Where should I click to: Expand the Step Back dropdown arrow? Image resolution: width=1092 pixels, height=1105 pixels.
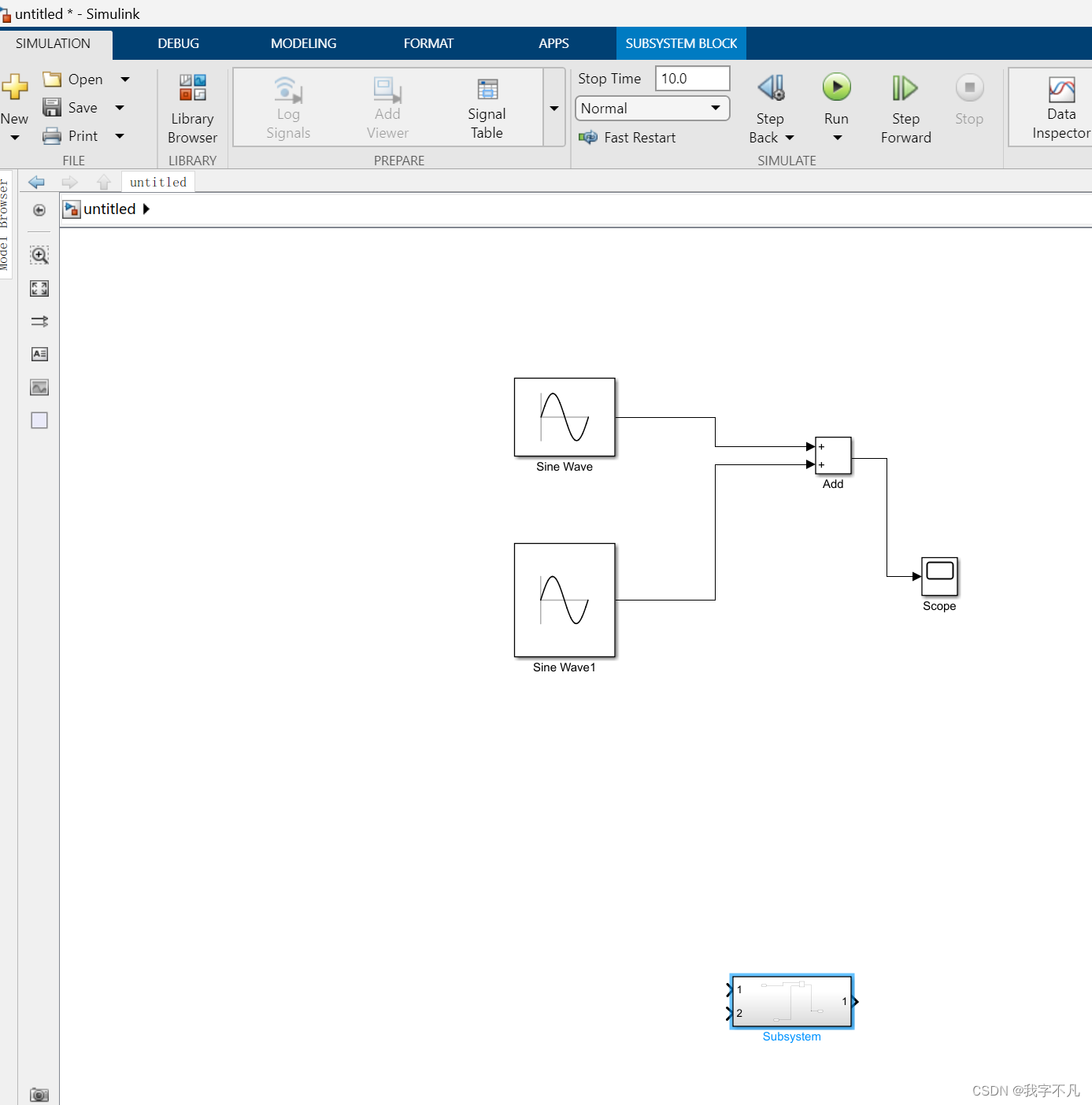(790, 139)
